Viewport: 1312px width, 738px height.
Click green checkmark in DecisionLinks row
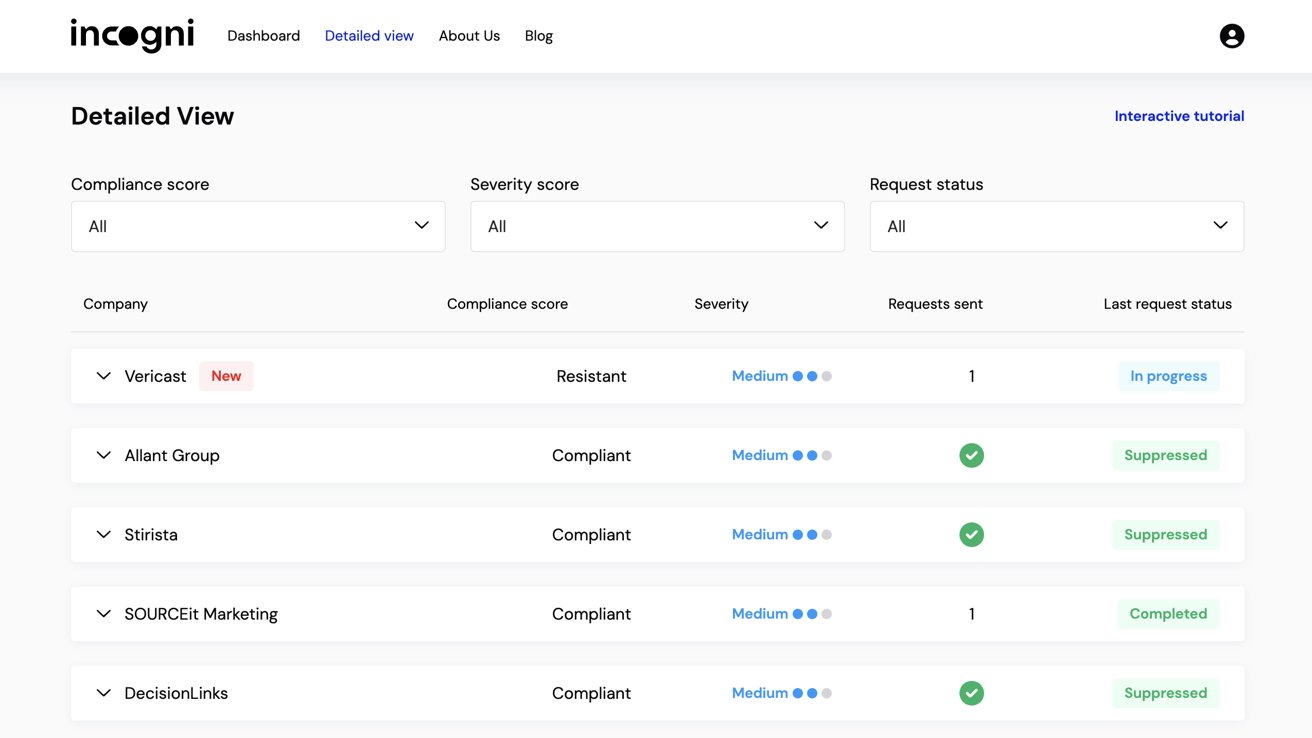pos(971,693)
